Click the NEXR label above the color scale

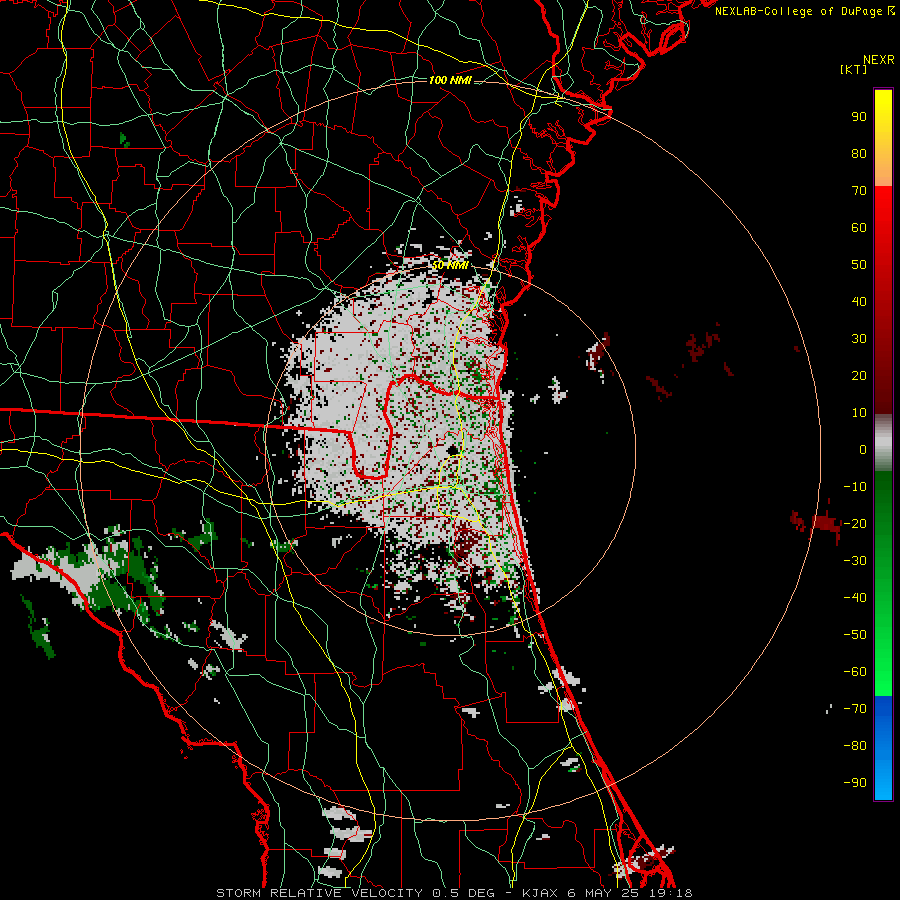click(x=879, y=60)
